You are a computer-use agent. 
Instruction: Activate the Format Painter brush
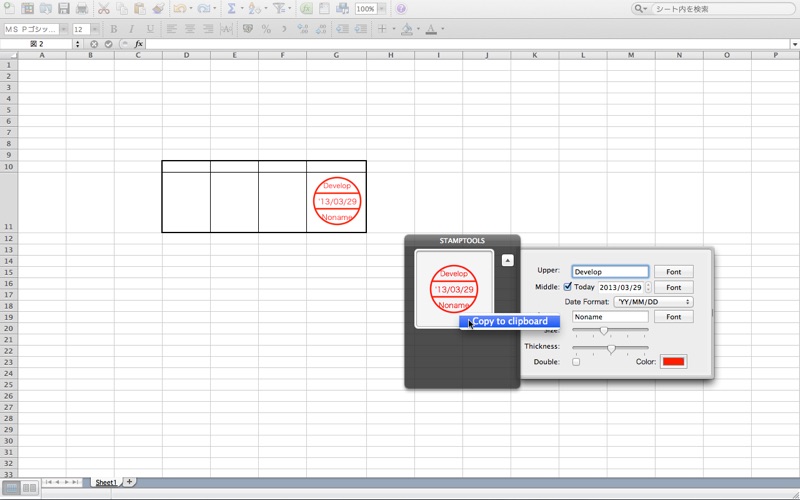[x=158, y=8]
